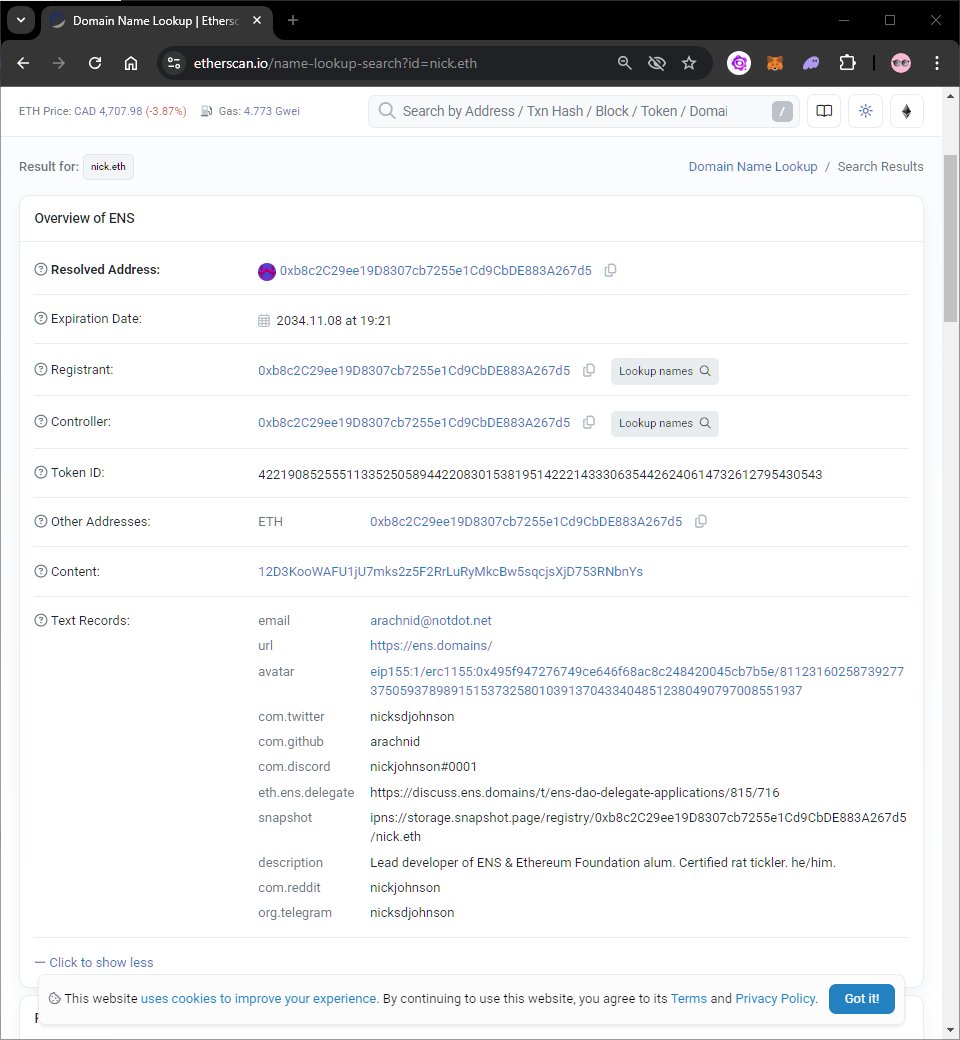
Task: Click the Registrant help icon
Action: 40,369
